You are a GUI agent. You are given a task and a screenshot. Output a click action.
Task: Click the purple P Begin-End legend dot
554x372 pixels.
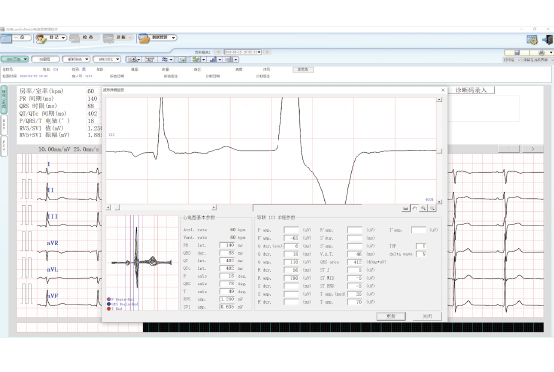click(x=109, y=299)
